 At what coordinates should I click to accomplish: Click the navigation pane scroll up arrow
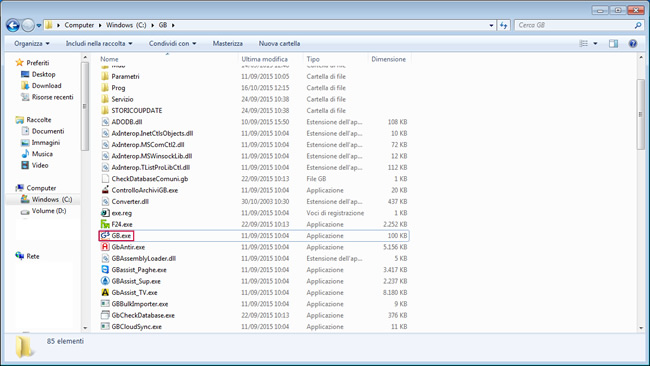(x=85, y=58)
